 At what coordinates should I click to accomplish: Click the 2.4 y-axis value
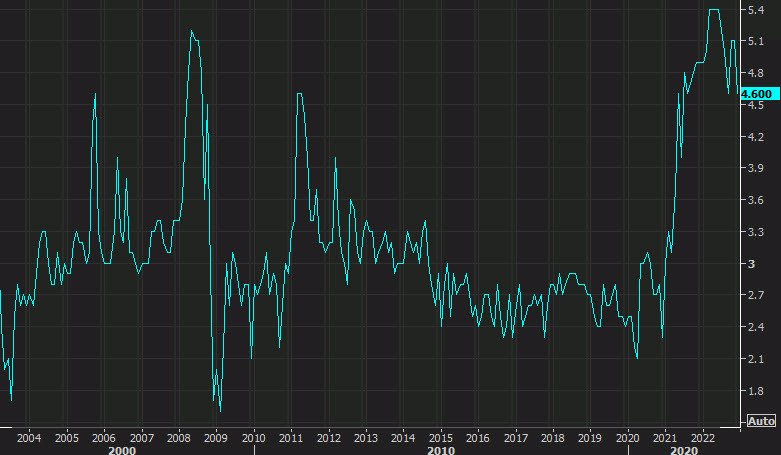click(756, 327)
